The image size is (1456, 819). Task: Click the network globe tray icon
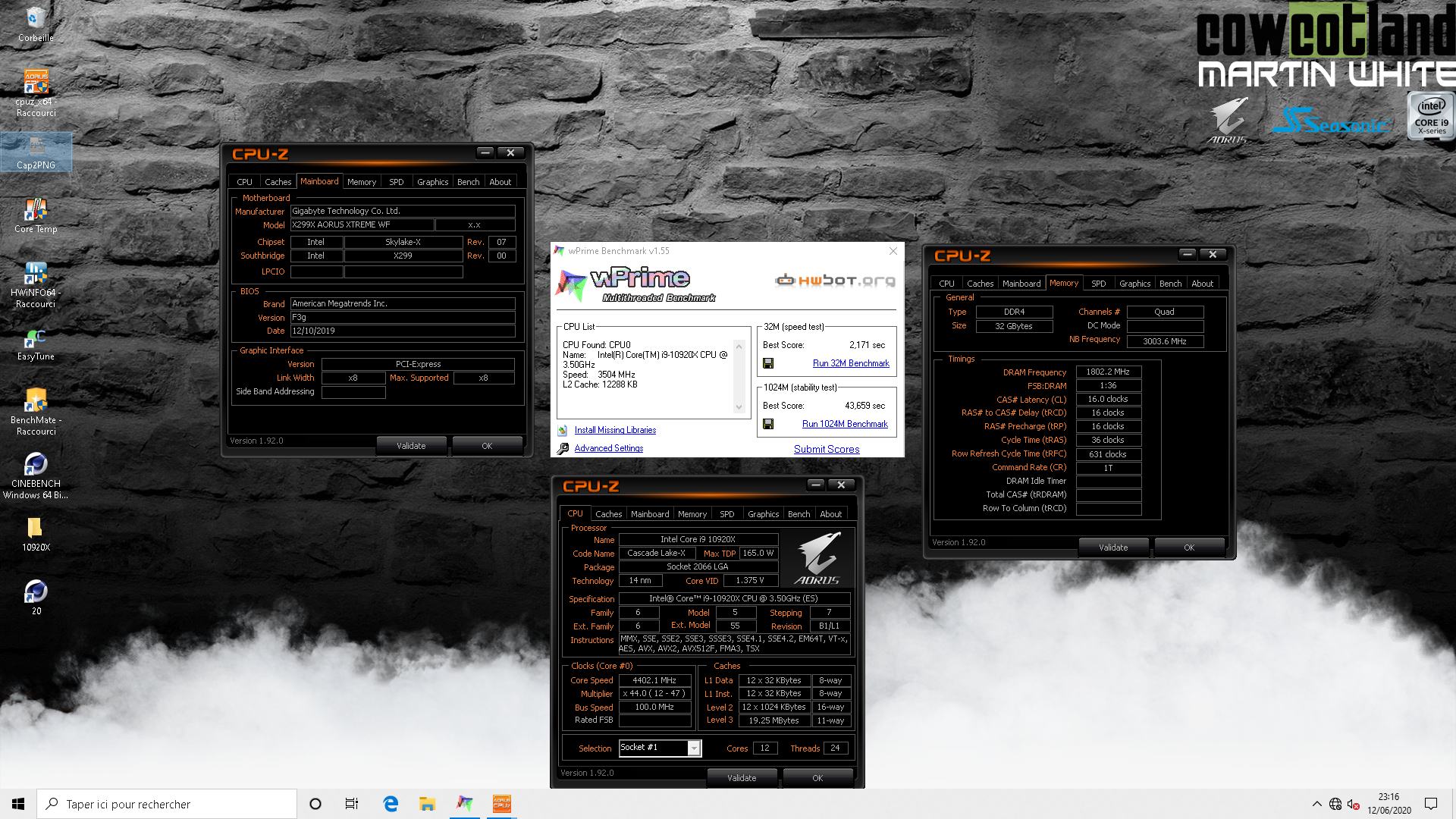pos(1335,804)
